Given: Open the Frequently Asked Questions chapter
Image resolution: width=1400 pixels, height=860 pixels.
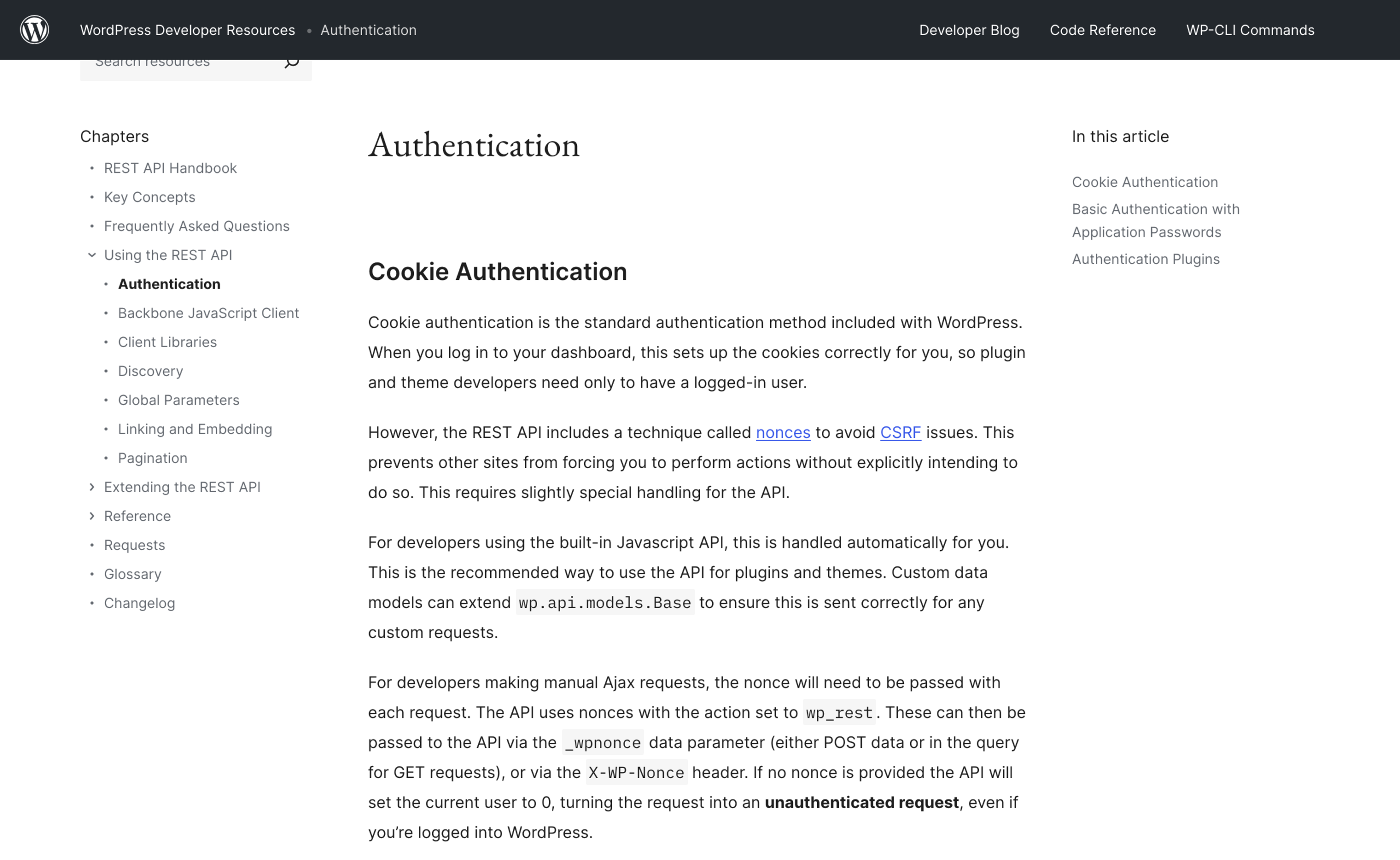Looking at the screenshot, I should (197, 226).
